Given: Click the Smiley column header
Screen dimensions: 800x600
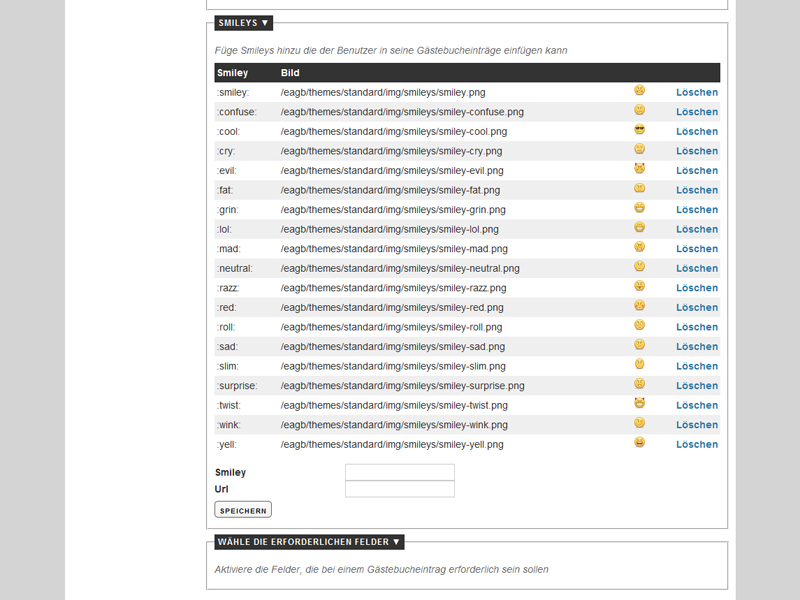Looking at the screenshot, I should 232,72.
